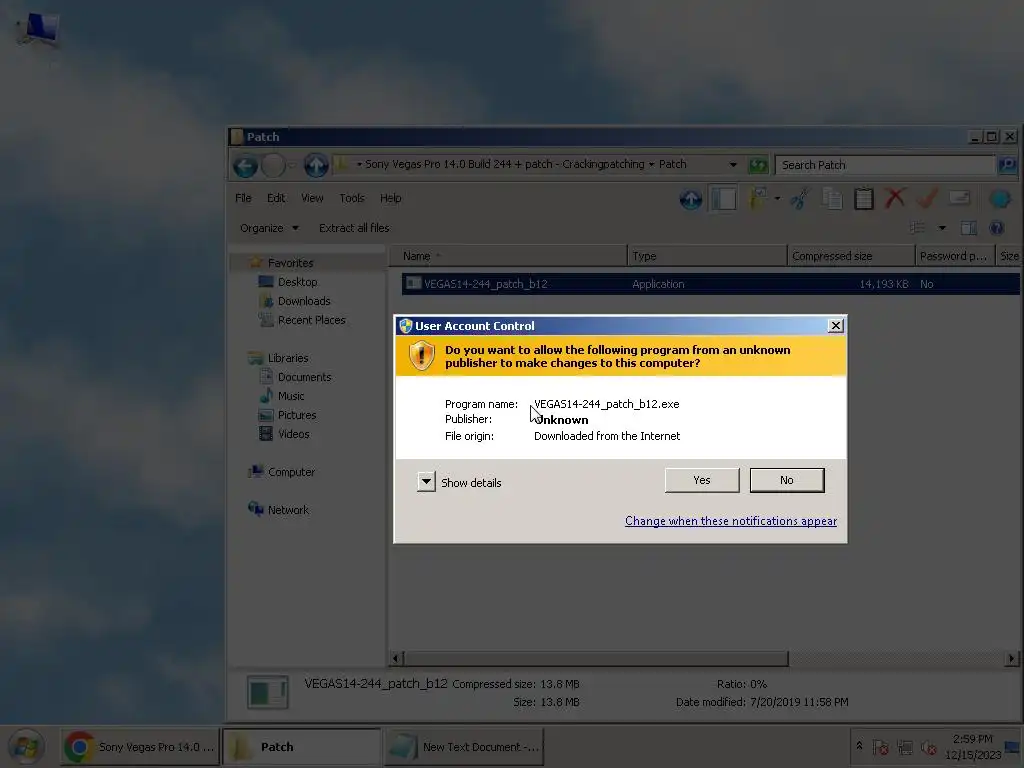Click the UAC warning shield icon

(421, 356)
